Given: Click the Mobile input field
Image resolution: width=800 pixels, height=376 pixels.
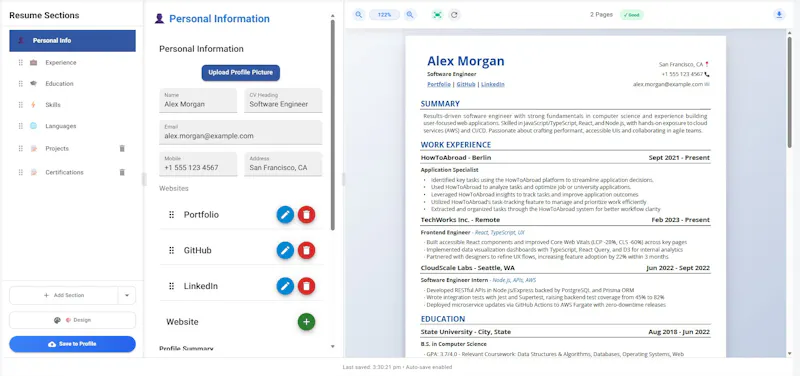Looking at the screenshot, I should (x=198, y=164).
